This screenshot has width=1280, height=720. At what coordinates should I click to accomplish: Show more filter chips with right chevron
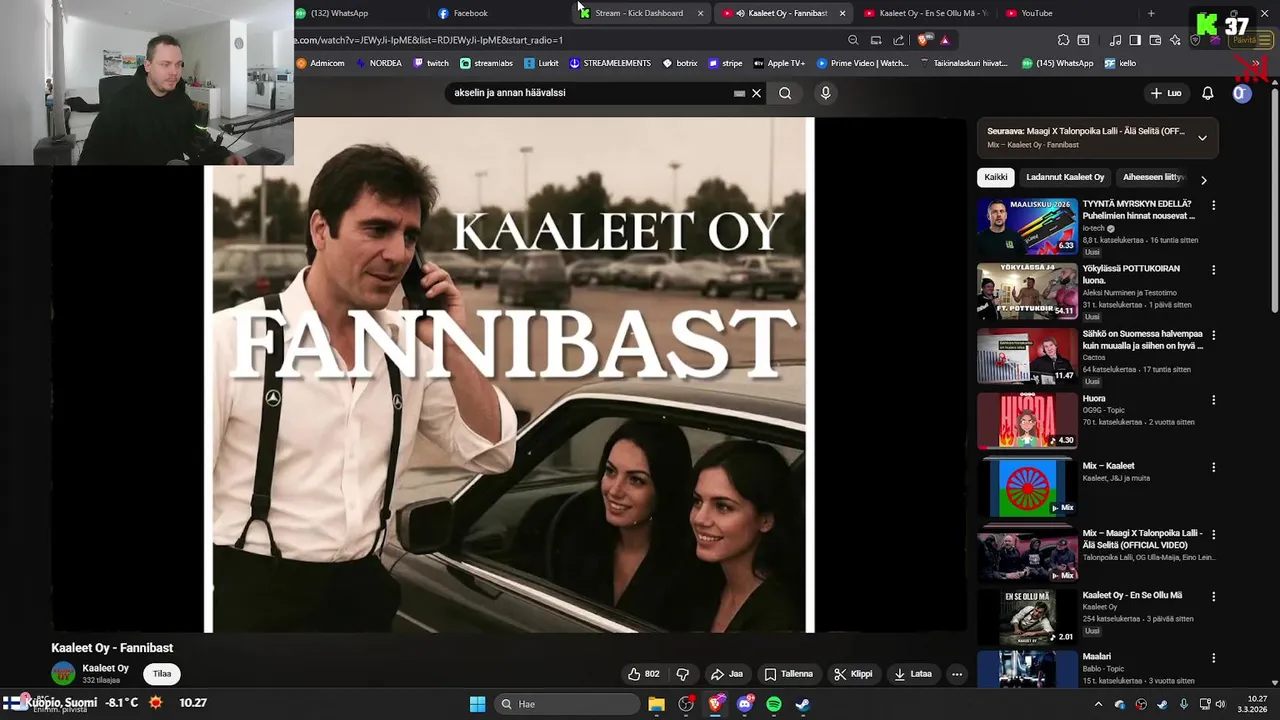pyautogui.click(x=1203, y=180)
